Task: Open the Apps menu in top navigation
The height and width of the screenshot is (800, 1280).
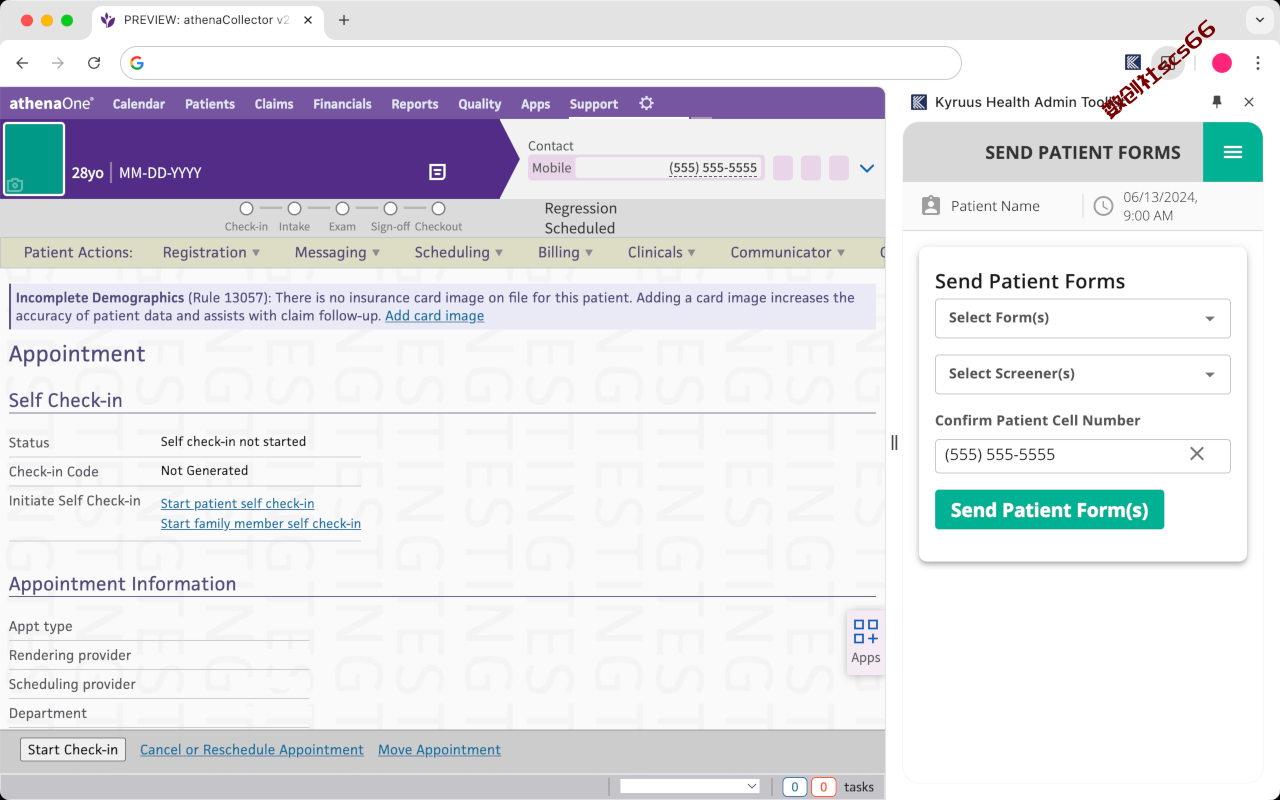Action: click(536, 104)
